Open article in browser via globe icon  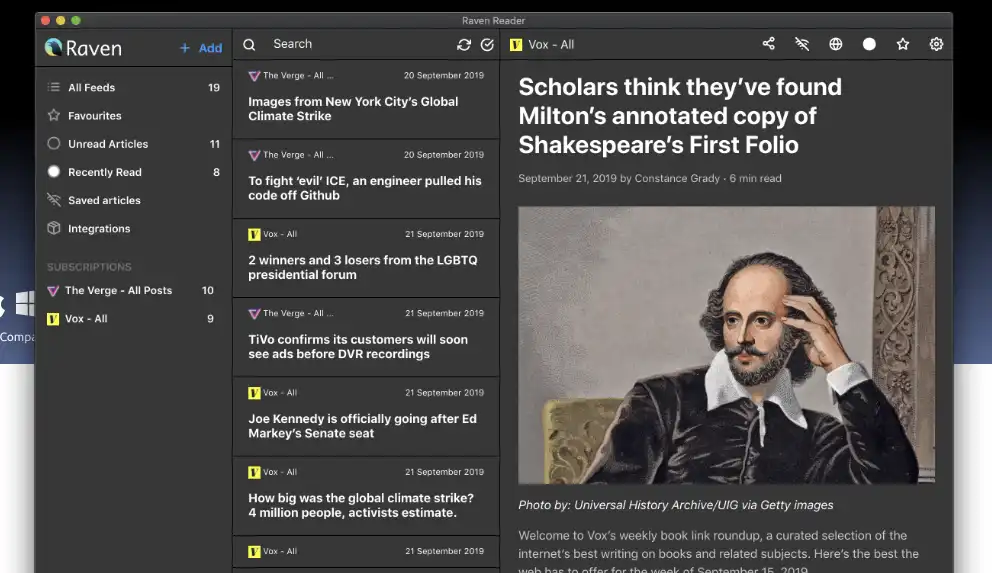pyautogui.click(x=836, y=44)
